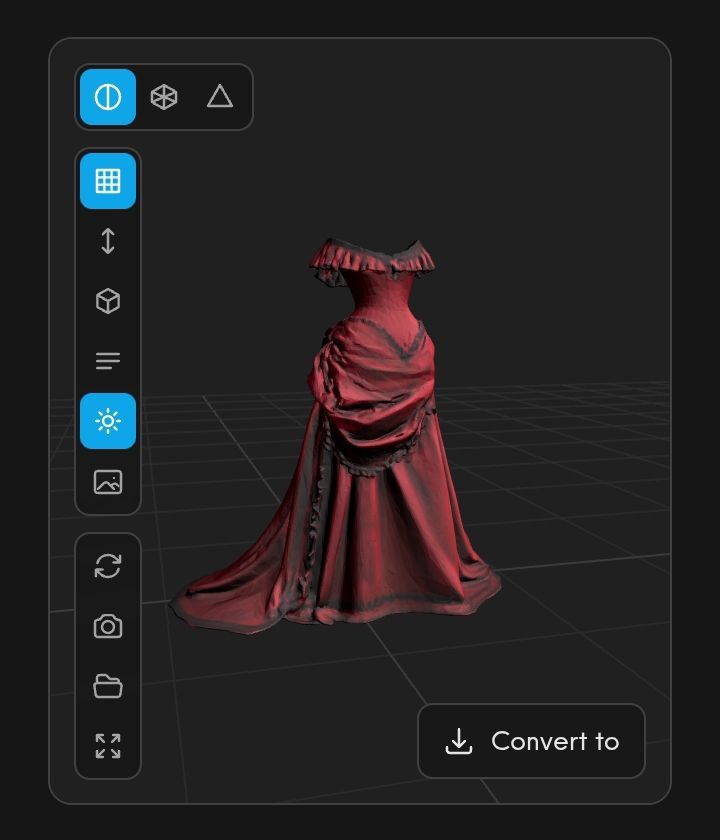Select the triangle geometry view icon
This screenshot has width=720, height=840.
point(220,97)
